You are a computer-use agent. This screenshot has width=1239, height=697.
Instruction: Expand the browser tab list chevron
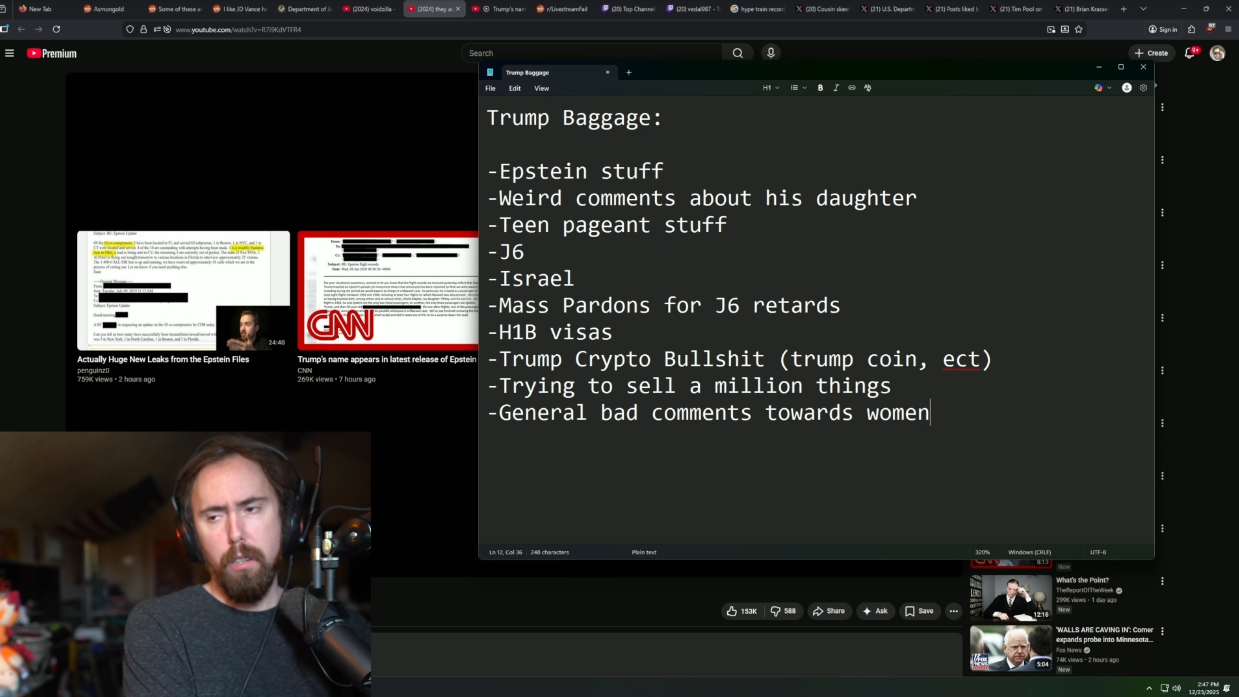click(x=1143, y=9)
